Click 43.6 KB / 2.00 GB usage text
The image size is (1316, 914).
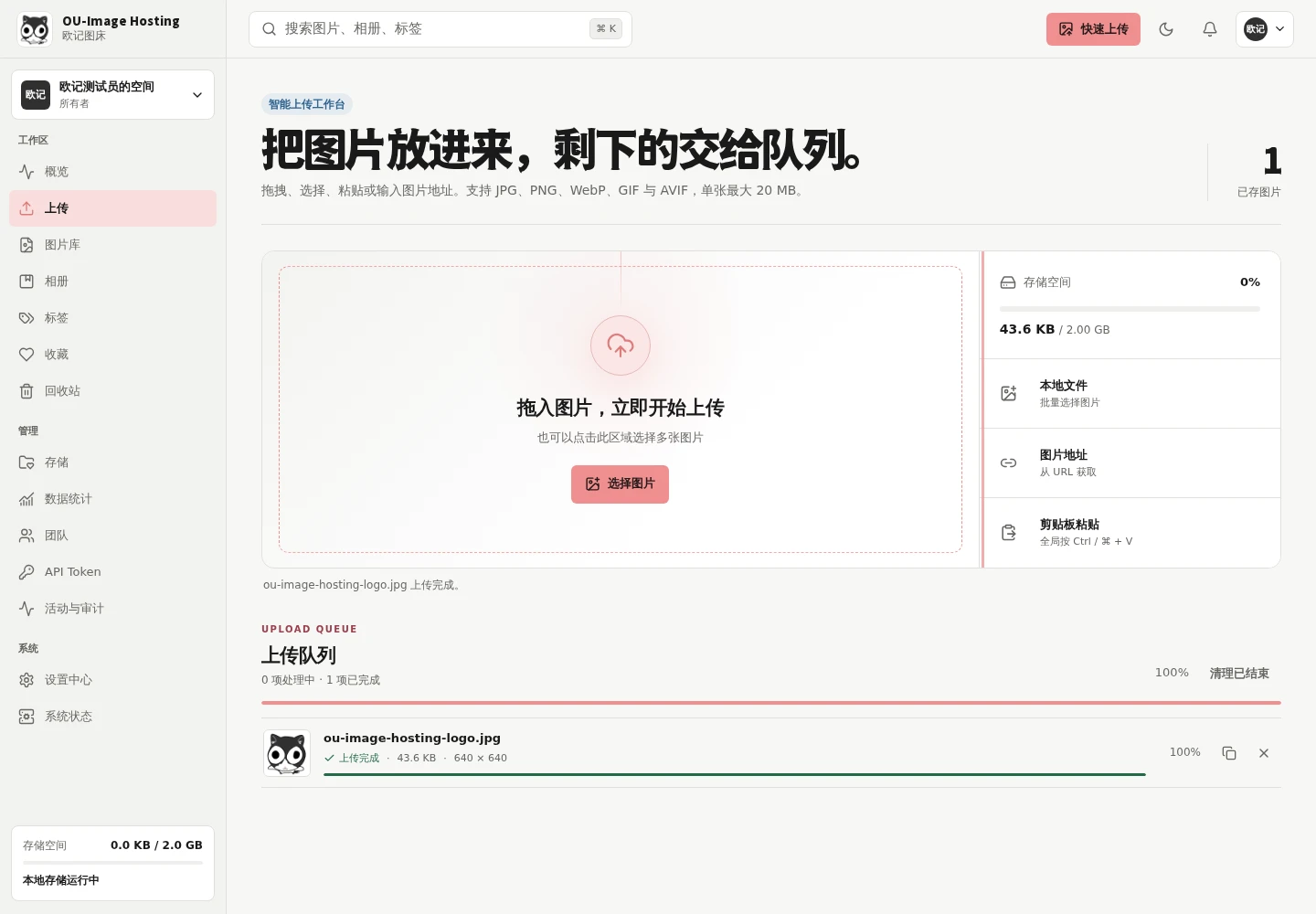pyautogui.click(x=1055, y=330)
